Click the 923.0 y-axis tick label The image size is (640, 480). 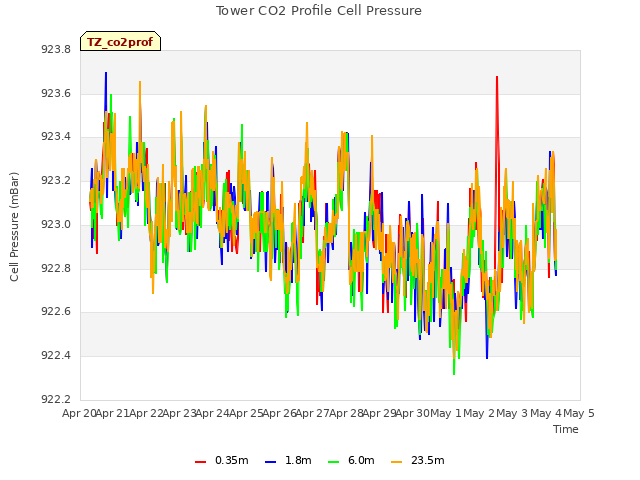56,224
